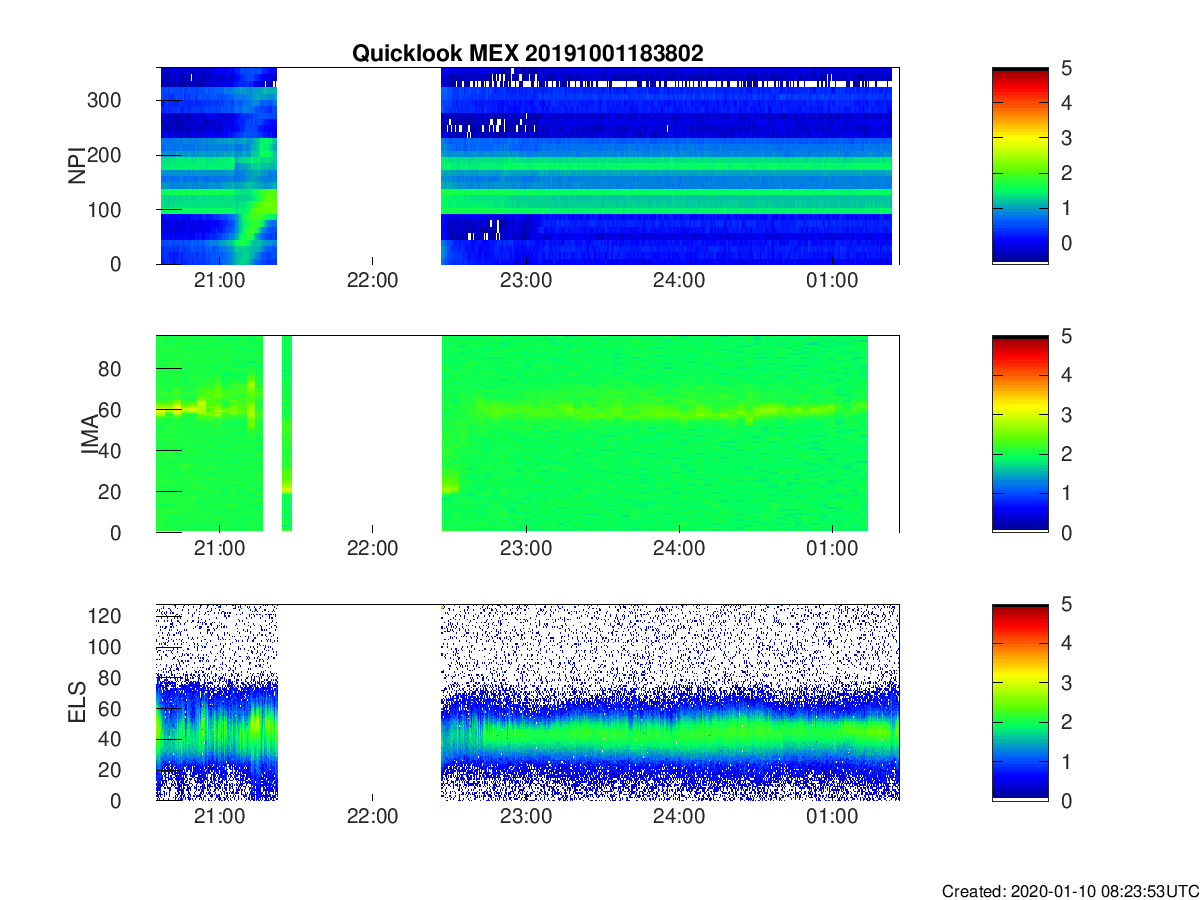Open the IMA spectrogram panel
Viewport: 1200px width, 900px height.
pos(528,434)
